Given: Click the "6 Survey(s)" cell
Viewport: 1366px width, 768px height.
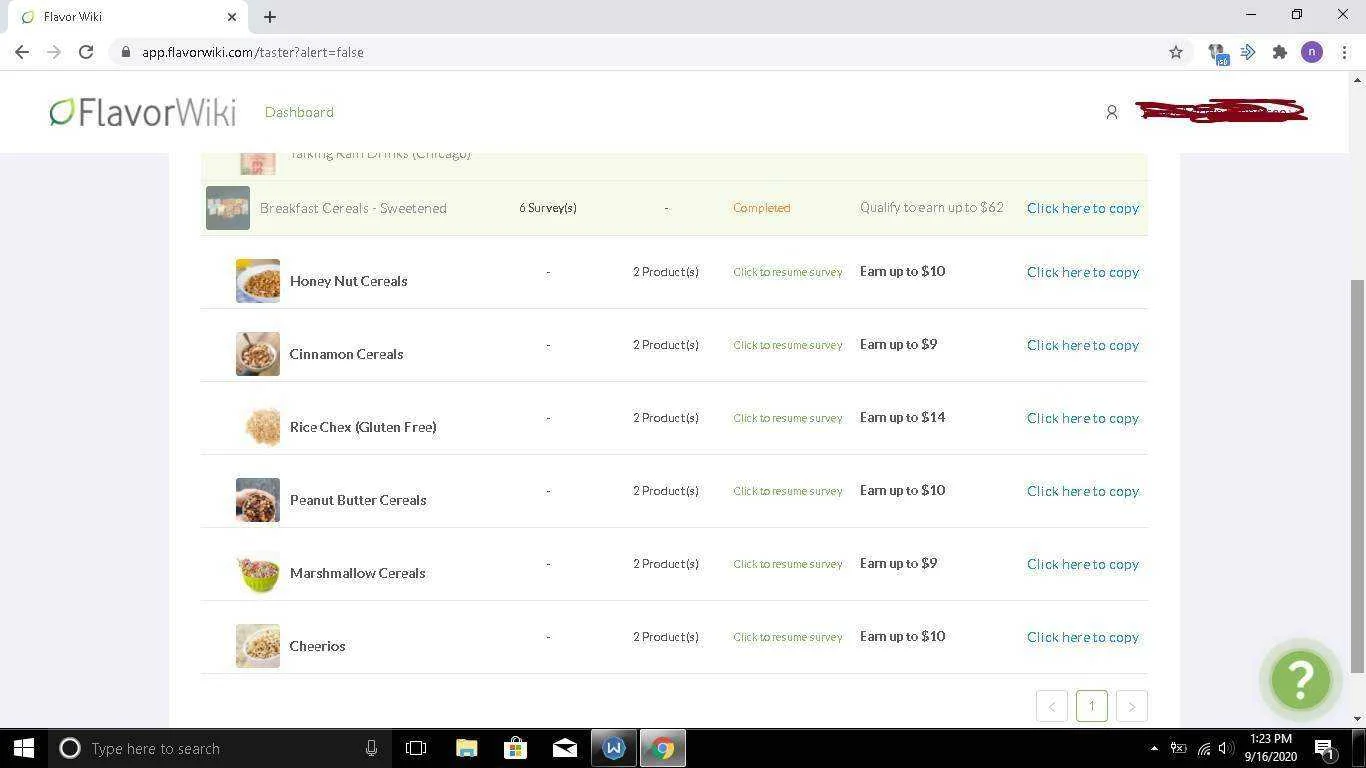Looking at the screenshot, I should click(x=548, y=208).
